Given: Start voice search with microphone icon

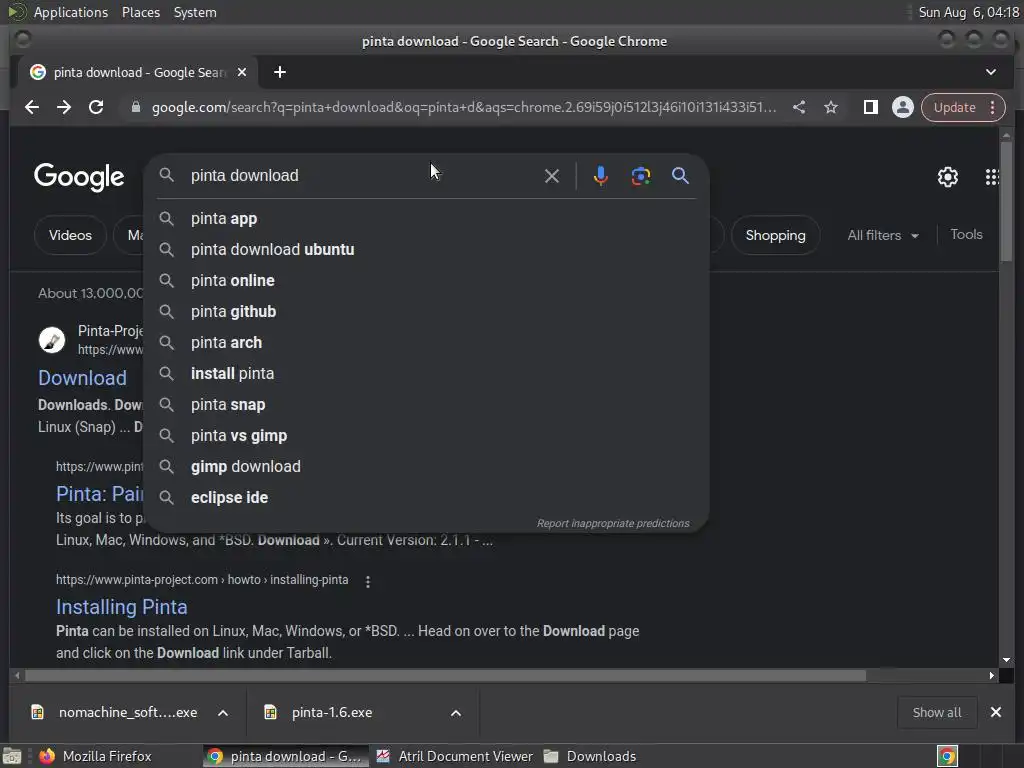Looking at the screenshot, I should coord(601,176).
